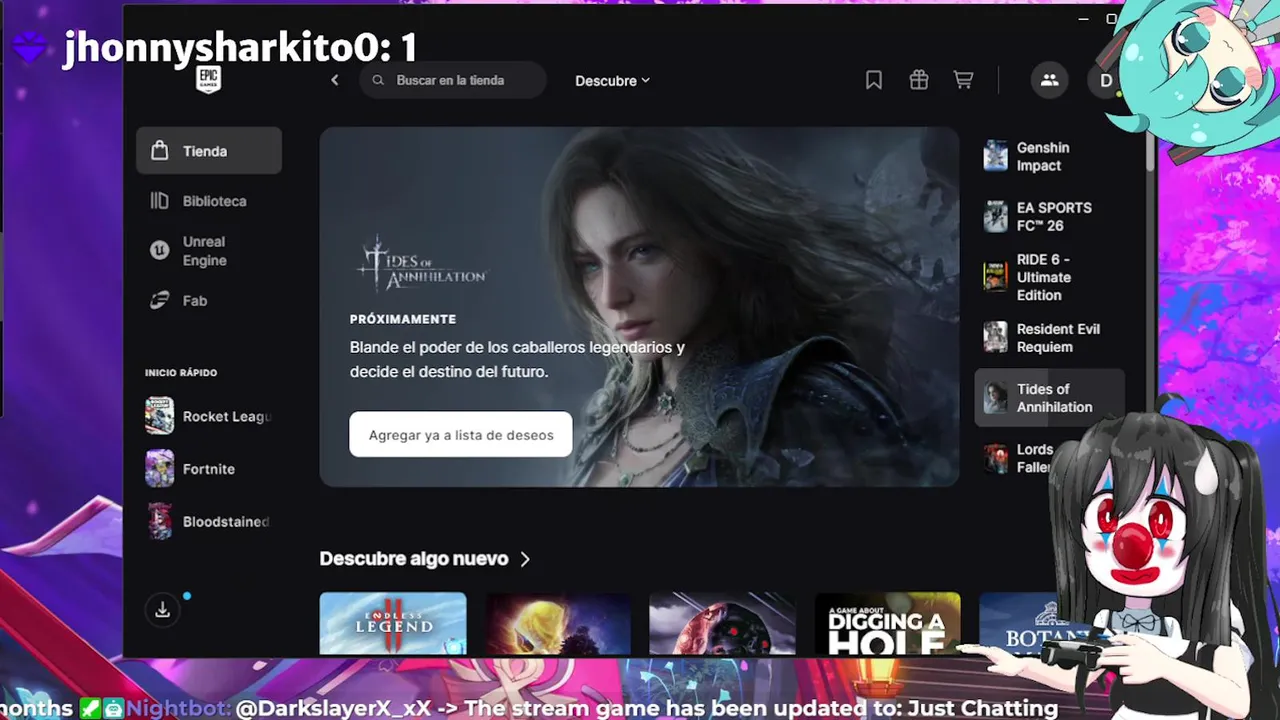1280x720 pixels.
Task: Open the Endless Legend 2 card
Action: 393,623
